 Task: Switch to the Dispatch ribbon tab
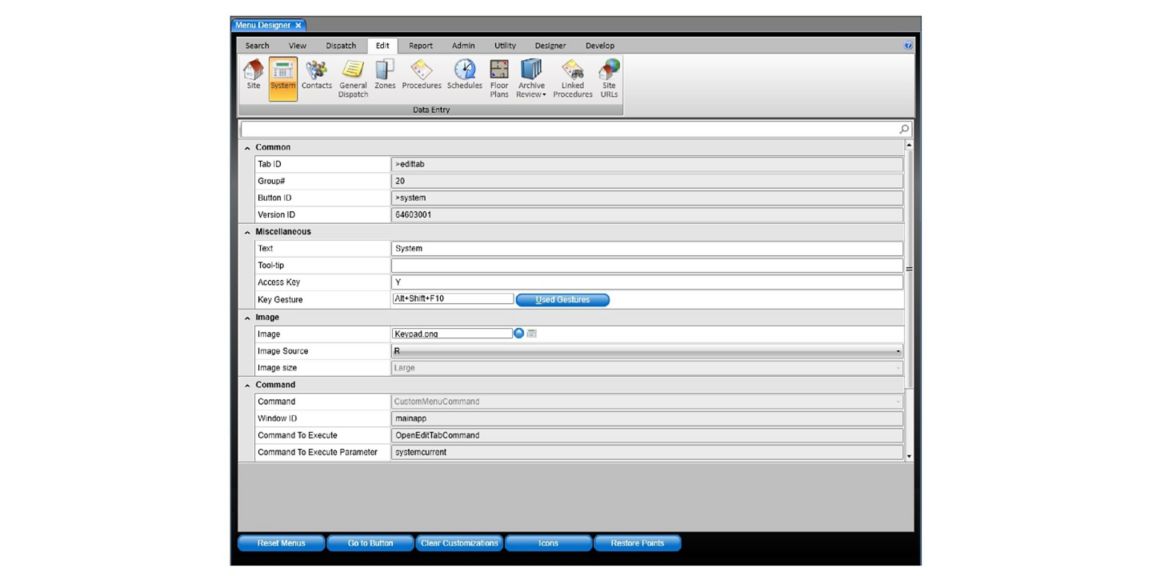click(x=341, y=46)
